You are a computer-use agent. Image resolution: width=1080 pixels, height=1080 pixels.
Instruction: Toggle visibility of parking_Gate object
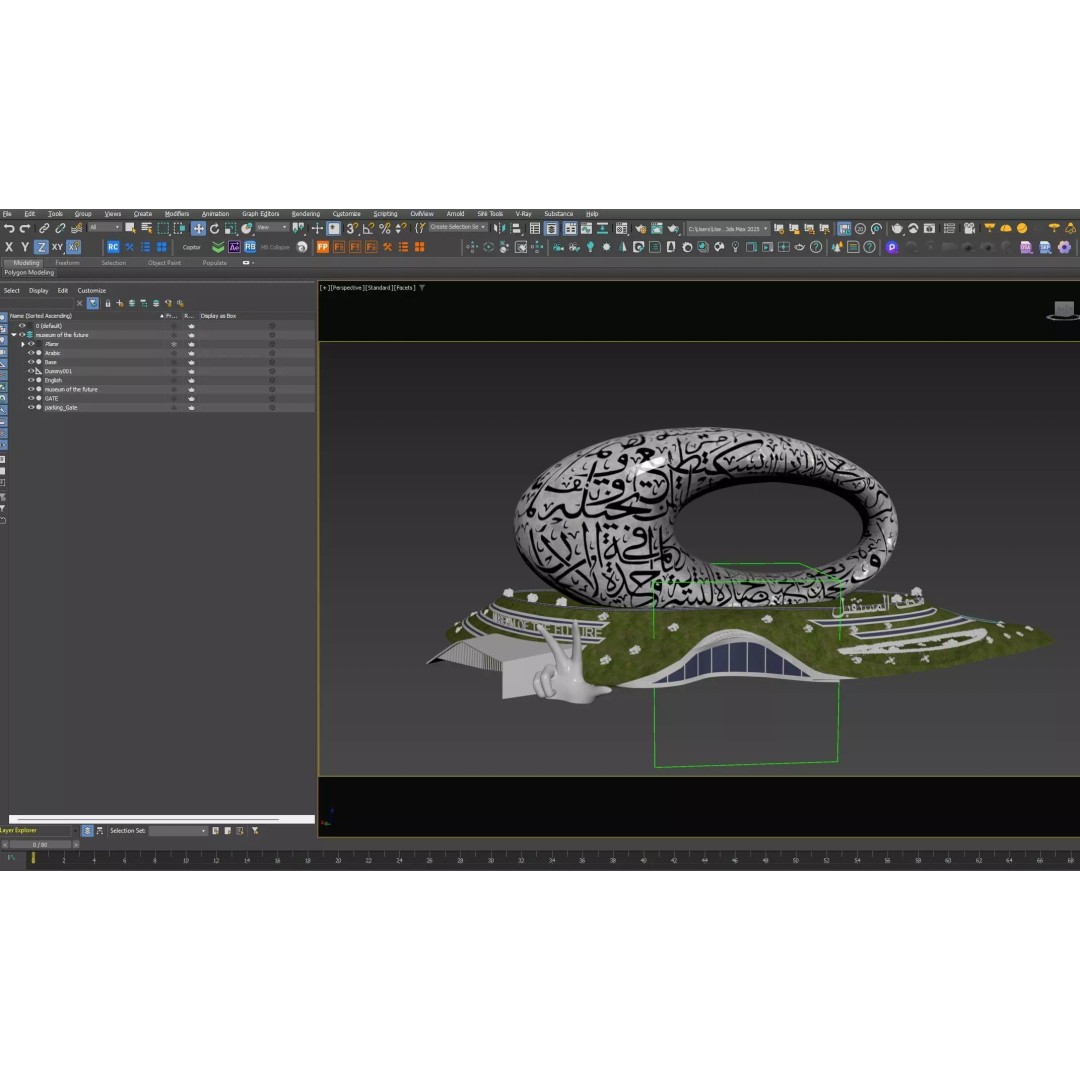tap(30, 407)
